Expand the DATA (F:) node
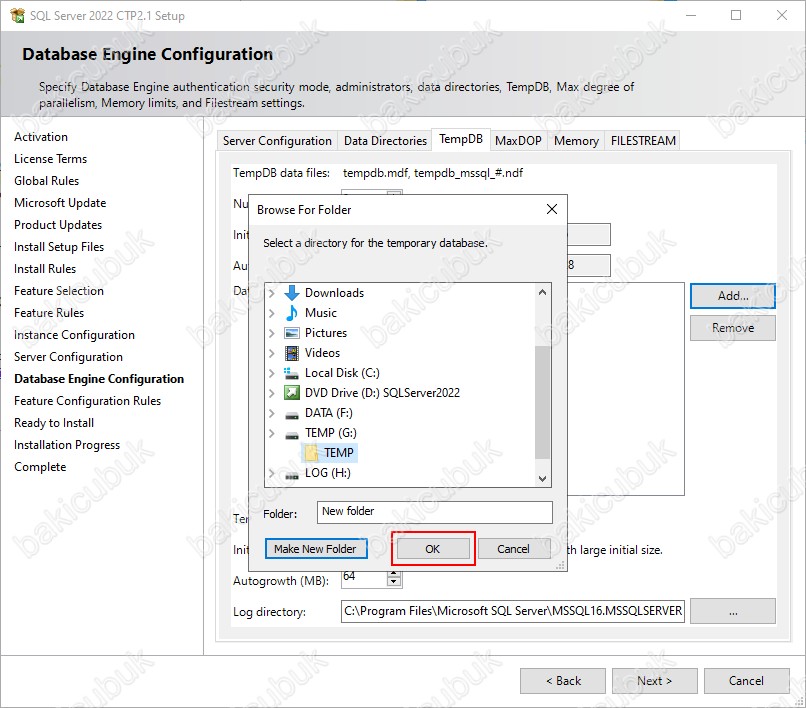 (x=271, y=413)
